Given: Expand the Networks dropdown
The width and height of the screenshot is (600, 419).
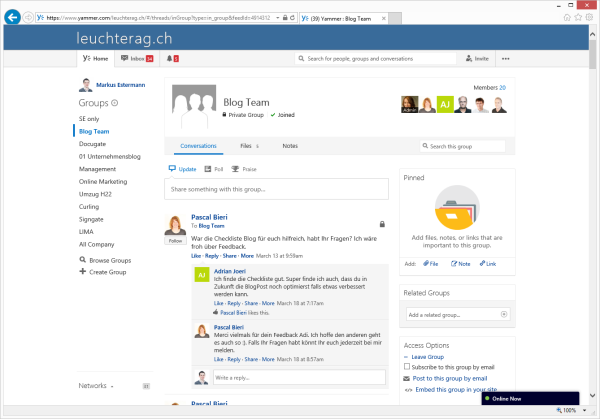Looking at the screenshot, I should [96, 386].
